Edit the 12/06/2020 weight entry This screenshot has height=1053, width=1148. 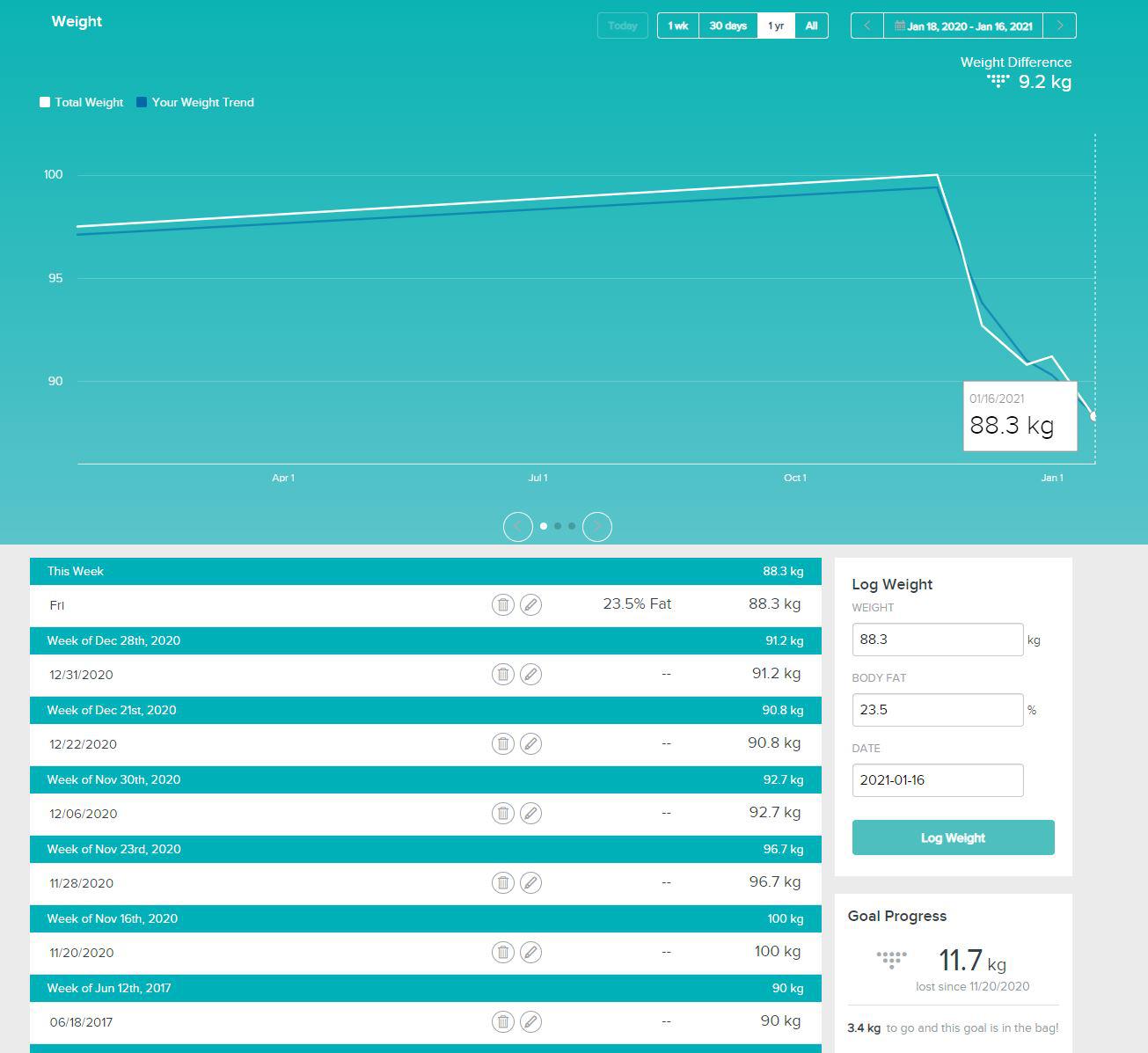pos(530,813)
